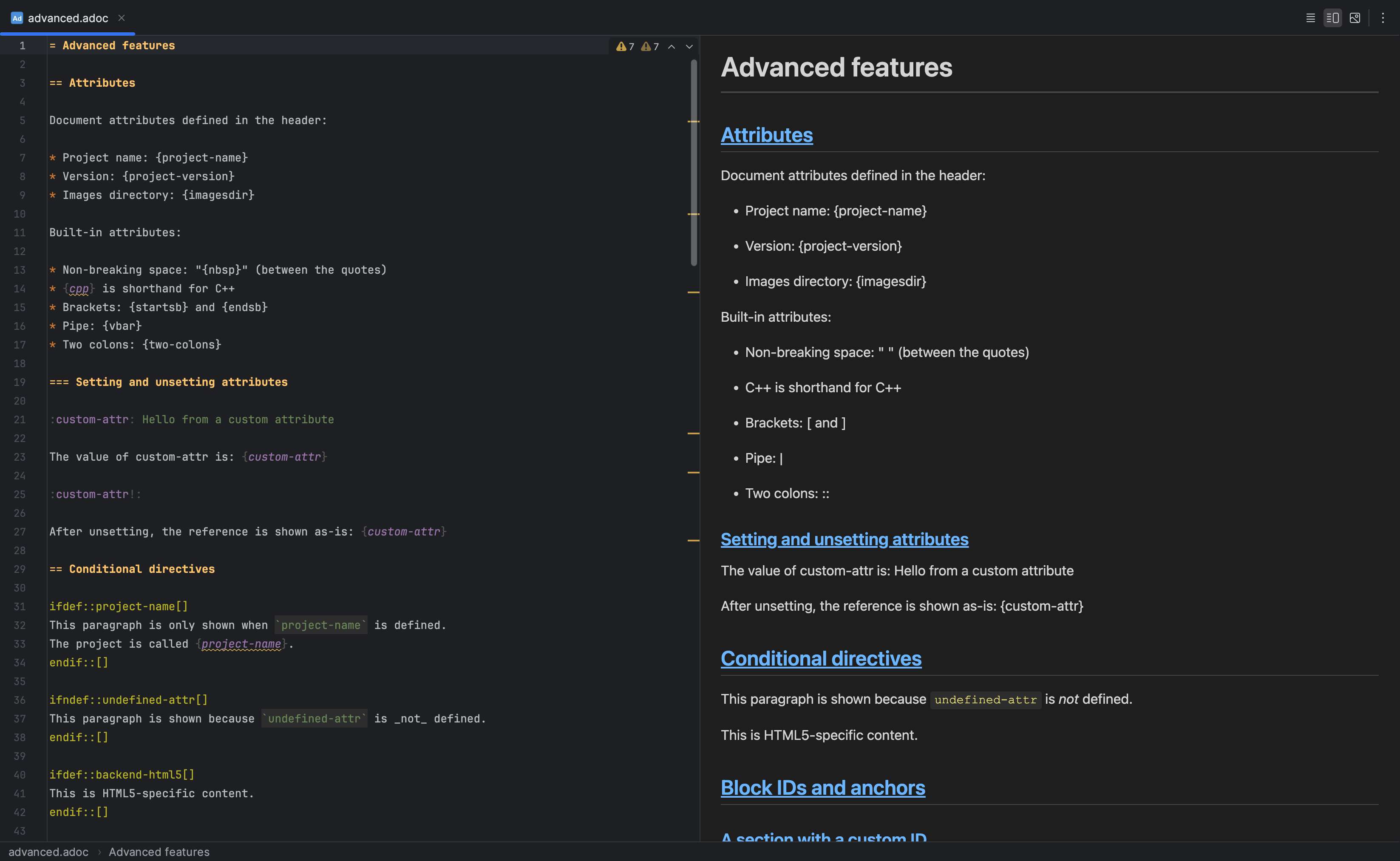Go to previous highlighted problem arrow
The height and width of the screenshot is (861, 1400).
click(671, 47)
